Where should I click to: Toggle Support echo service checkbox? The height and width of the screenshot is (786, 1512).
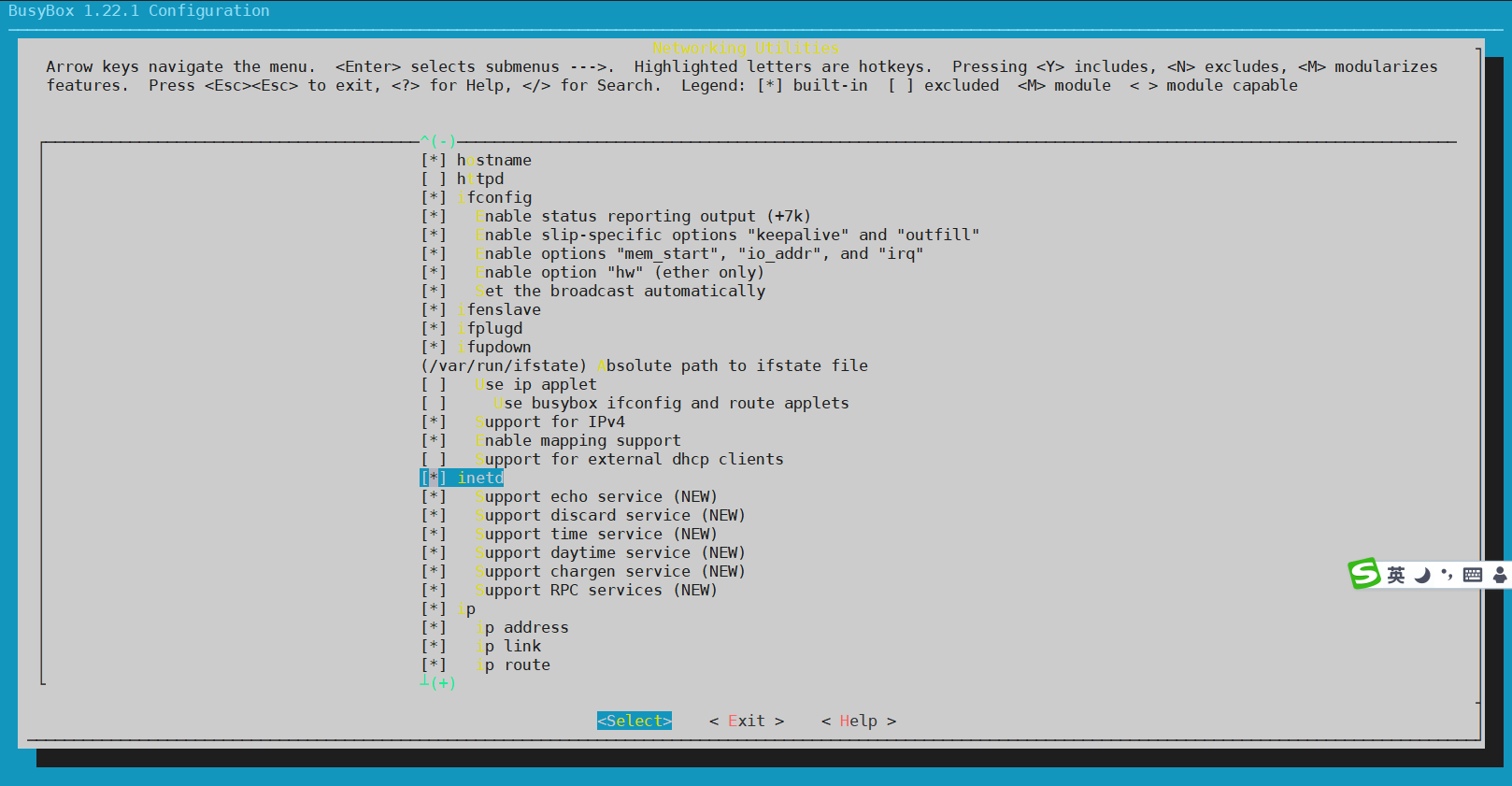pos(434,497)
